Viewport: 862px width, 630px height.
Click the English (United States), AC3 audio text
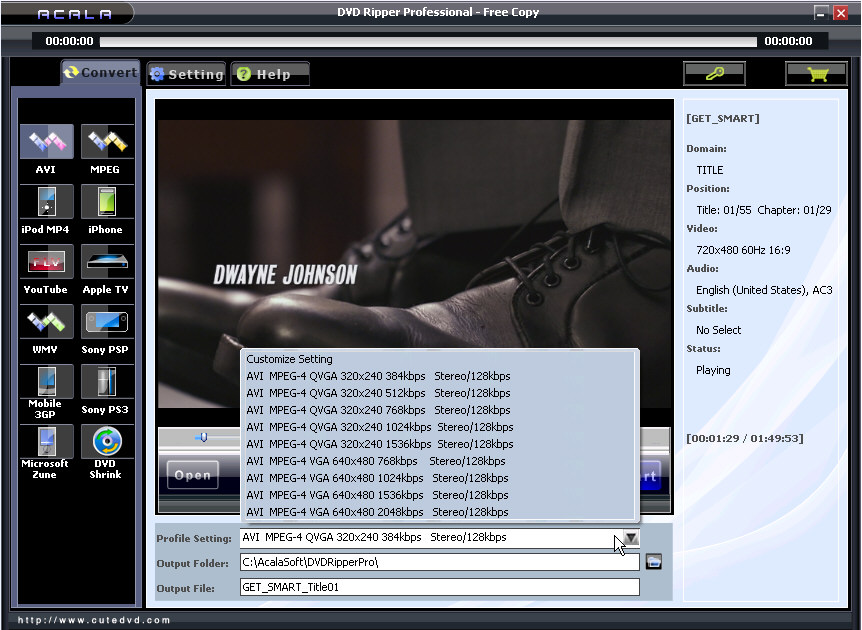click(x=764, y=290)
